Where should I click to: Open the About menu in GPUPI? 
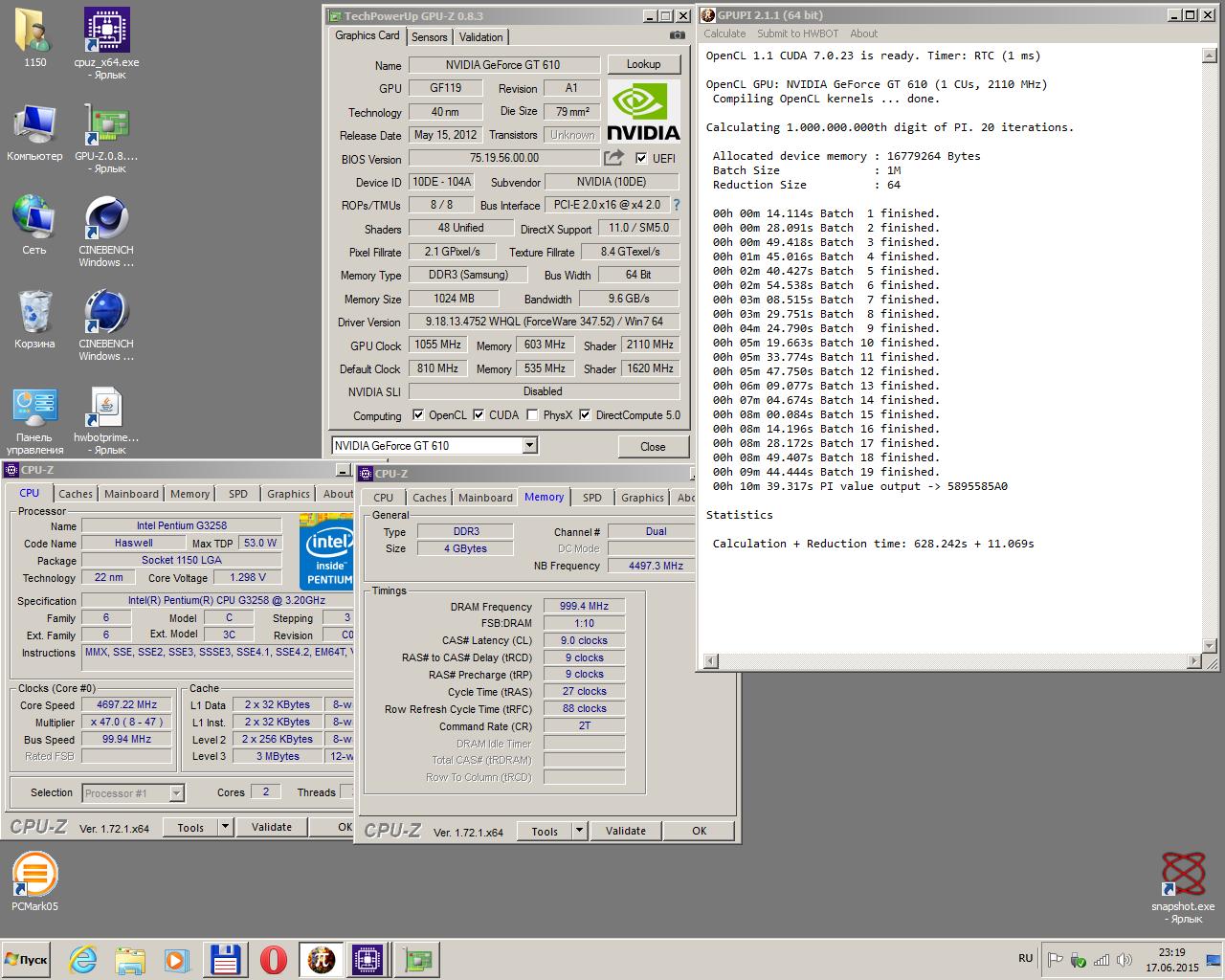point(863,33)
